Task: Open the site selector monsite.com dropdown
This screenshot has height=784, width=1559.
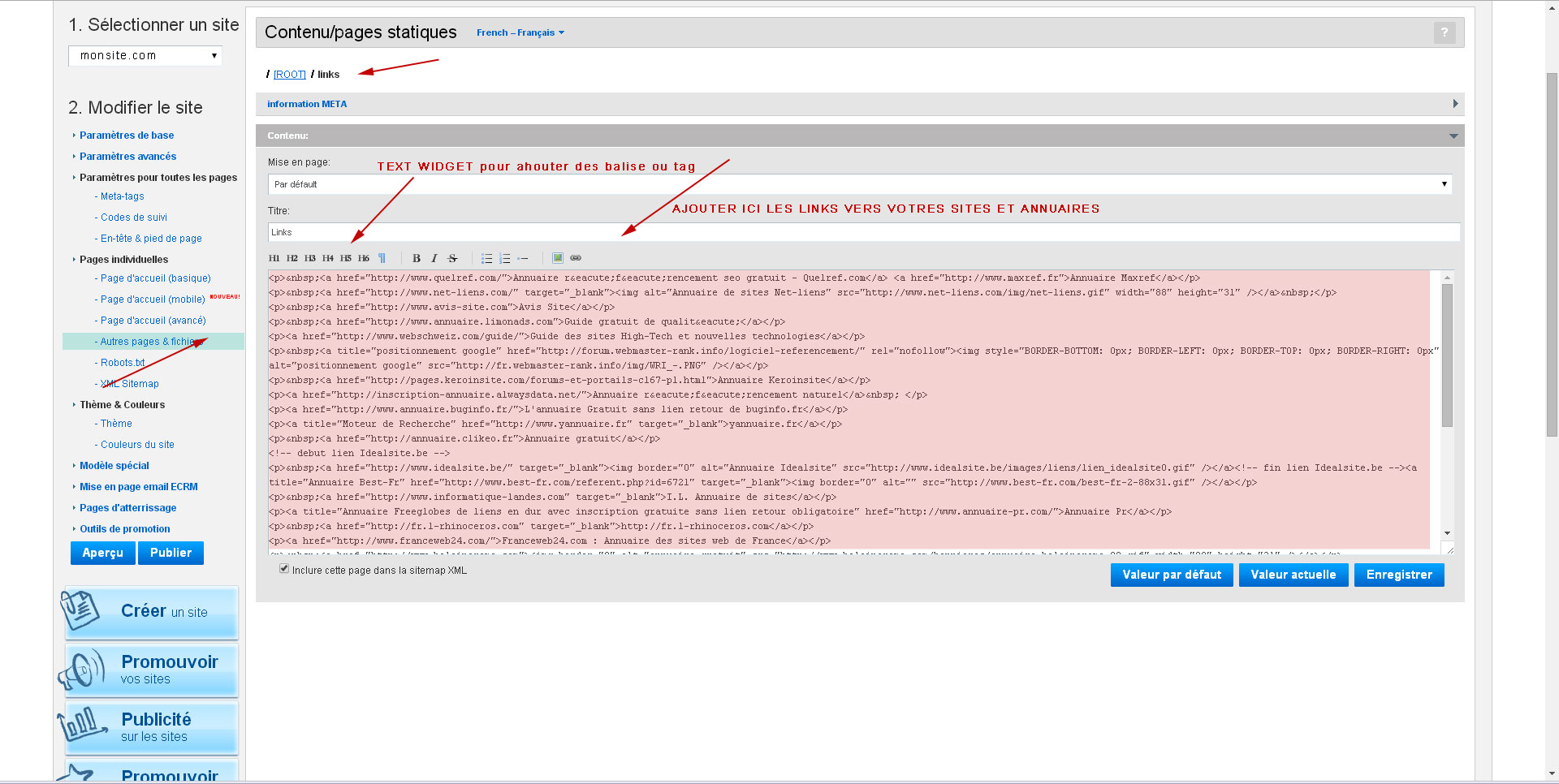Action: click(145, 55)
